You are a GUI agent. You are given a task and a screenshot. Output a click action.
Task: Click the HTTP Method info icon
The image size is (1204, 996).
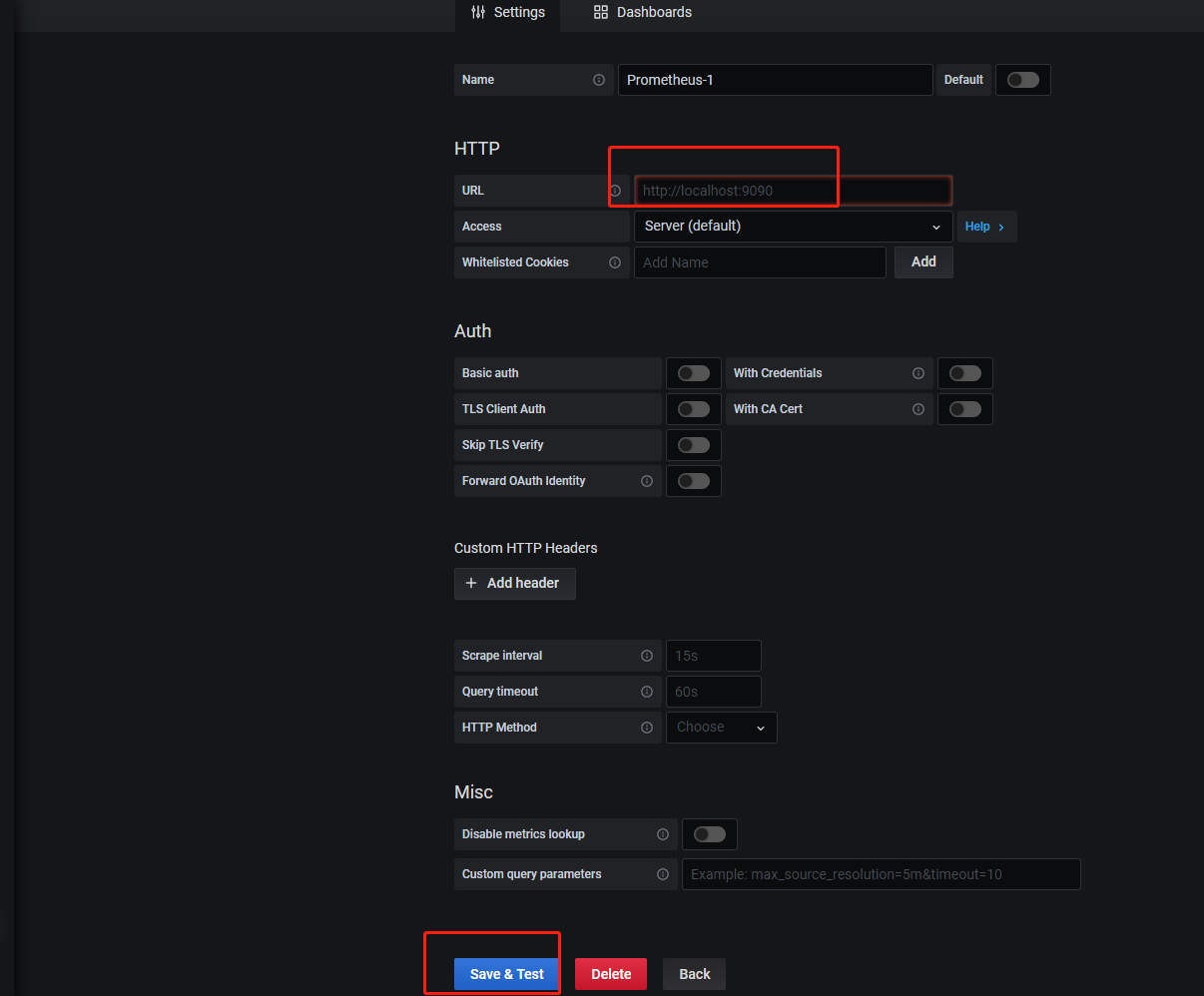click(x=647, y=728)
